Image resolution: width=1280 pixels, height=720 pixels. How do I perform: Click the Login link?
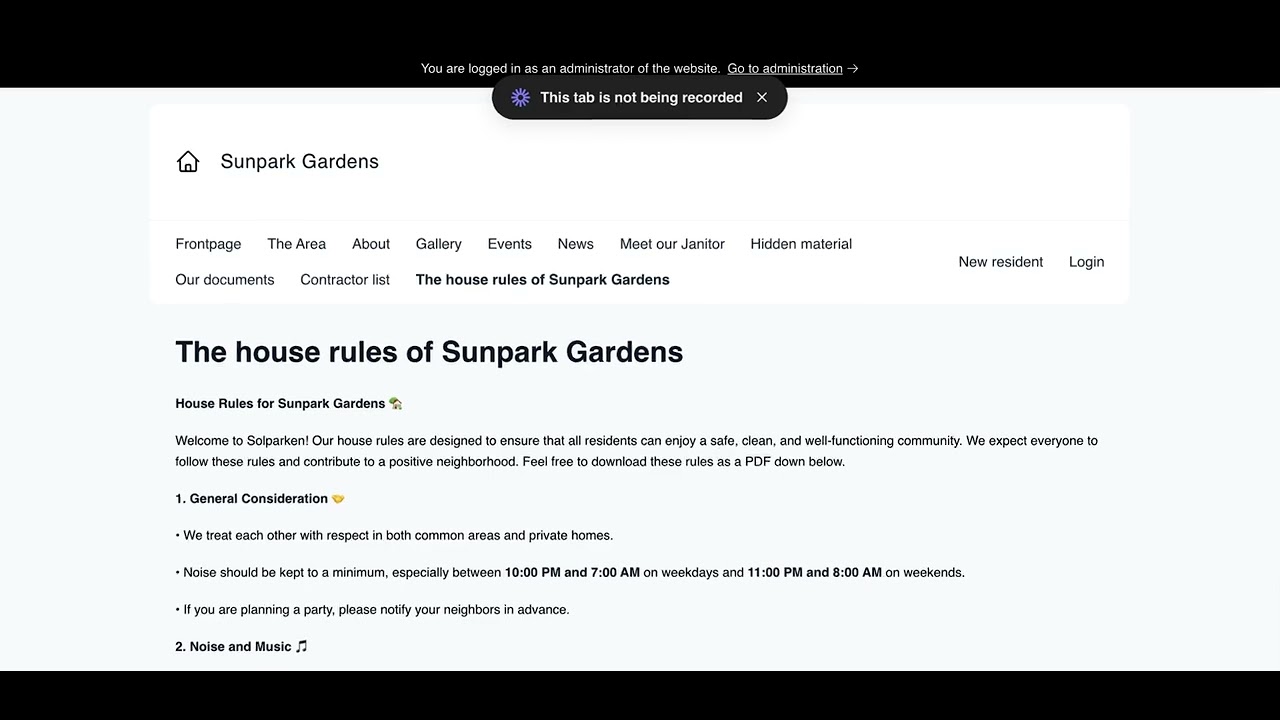click(1086, 262)
